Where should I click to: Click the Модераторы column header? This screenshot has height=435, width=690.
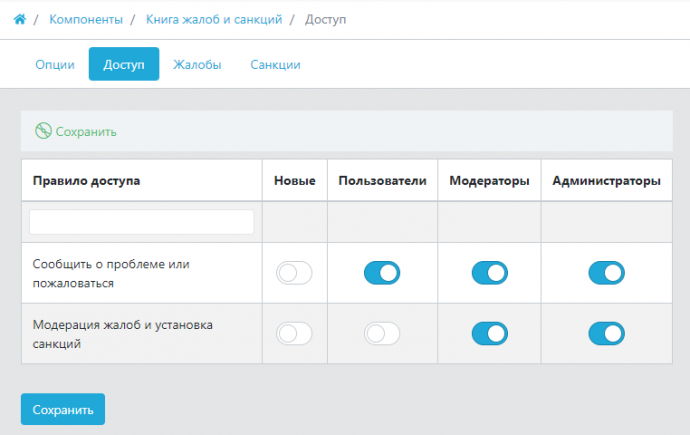click(x=489, y=181)
